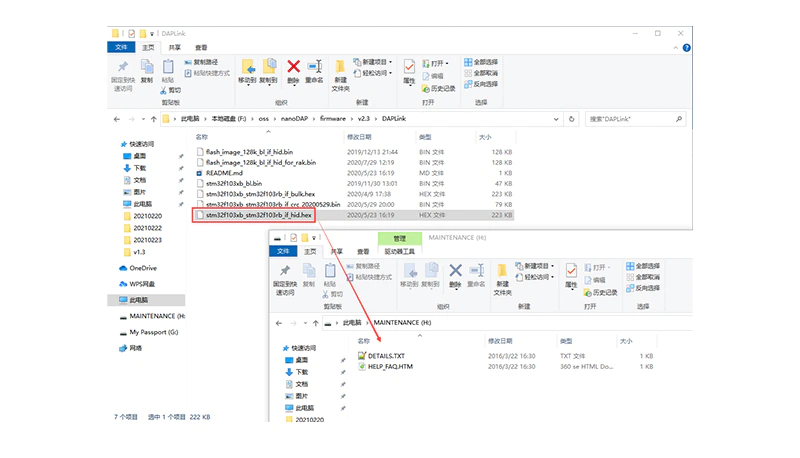Viewport: 800px width, 458px height.
Task: Click nanoDAP in the DAPLink address path
Action: 294,119
